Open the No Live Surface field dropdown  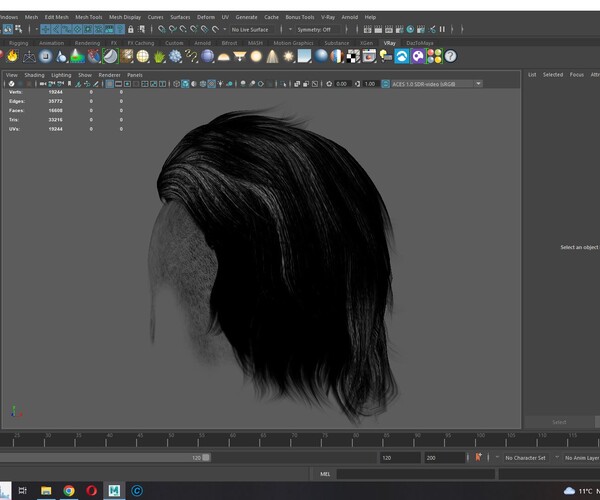pyautogui.click(x=253, y=29)
